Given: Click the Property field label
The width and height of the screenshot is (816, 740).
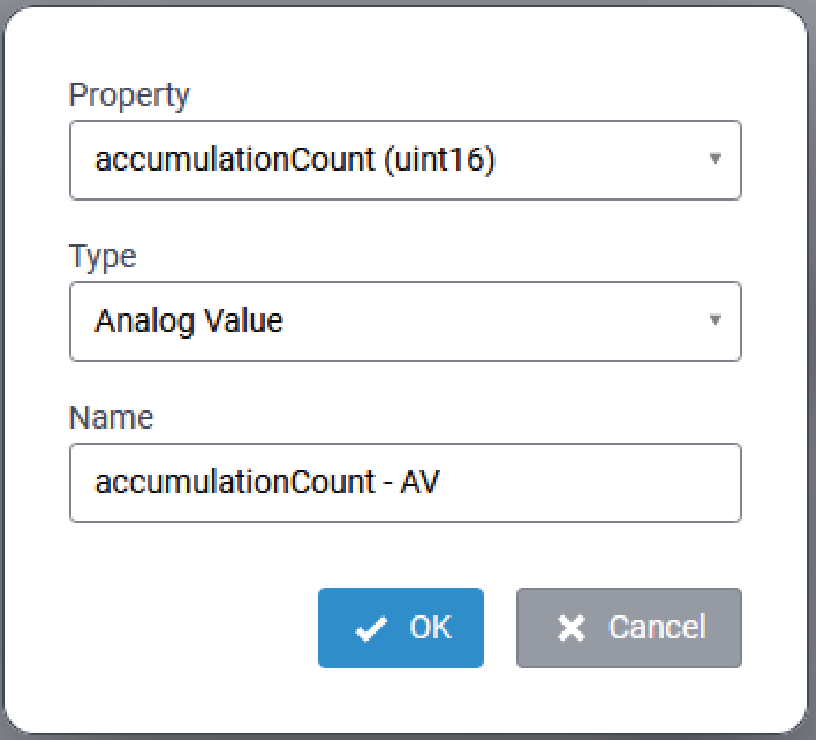Looking at the screenshot, I should tap(128, 95).
